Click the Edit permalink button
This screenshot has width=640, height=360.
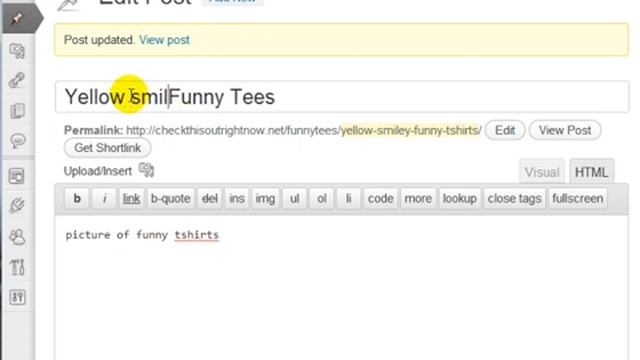(505, 130)
